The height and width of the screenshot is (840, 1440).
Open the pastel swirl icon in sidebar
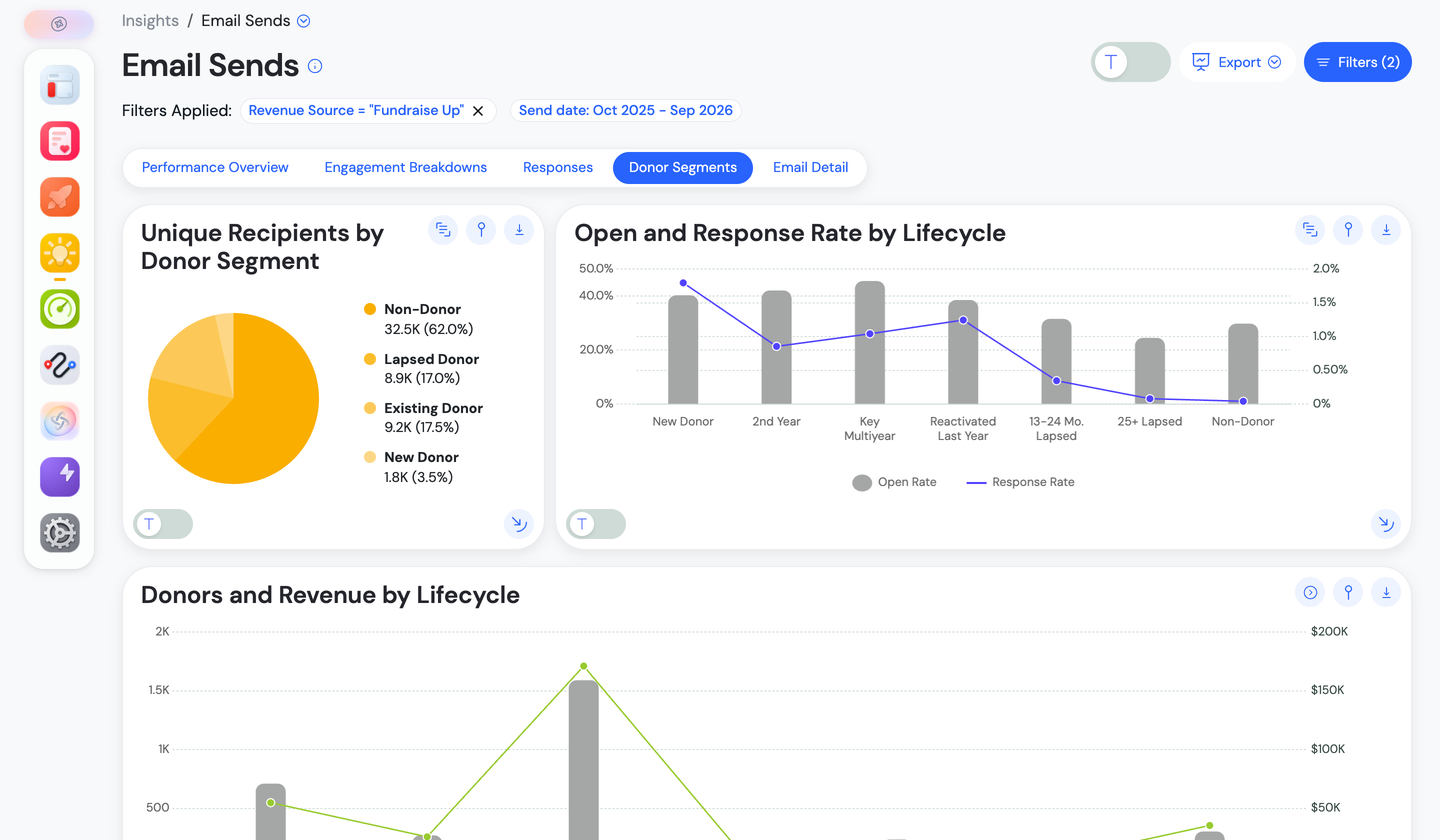click(59, 421)
